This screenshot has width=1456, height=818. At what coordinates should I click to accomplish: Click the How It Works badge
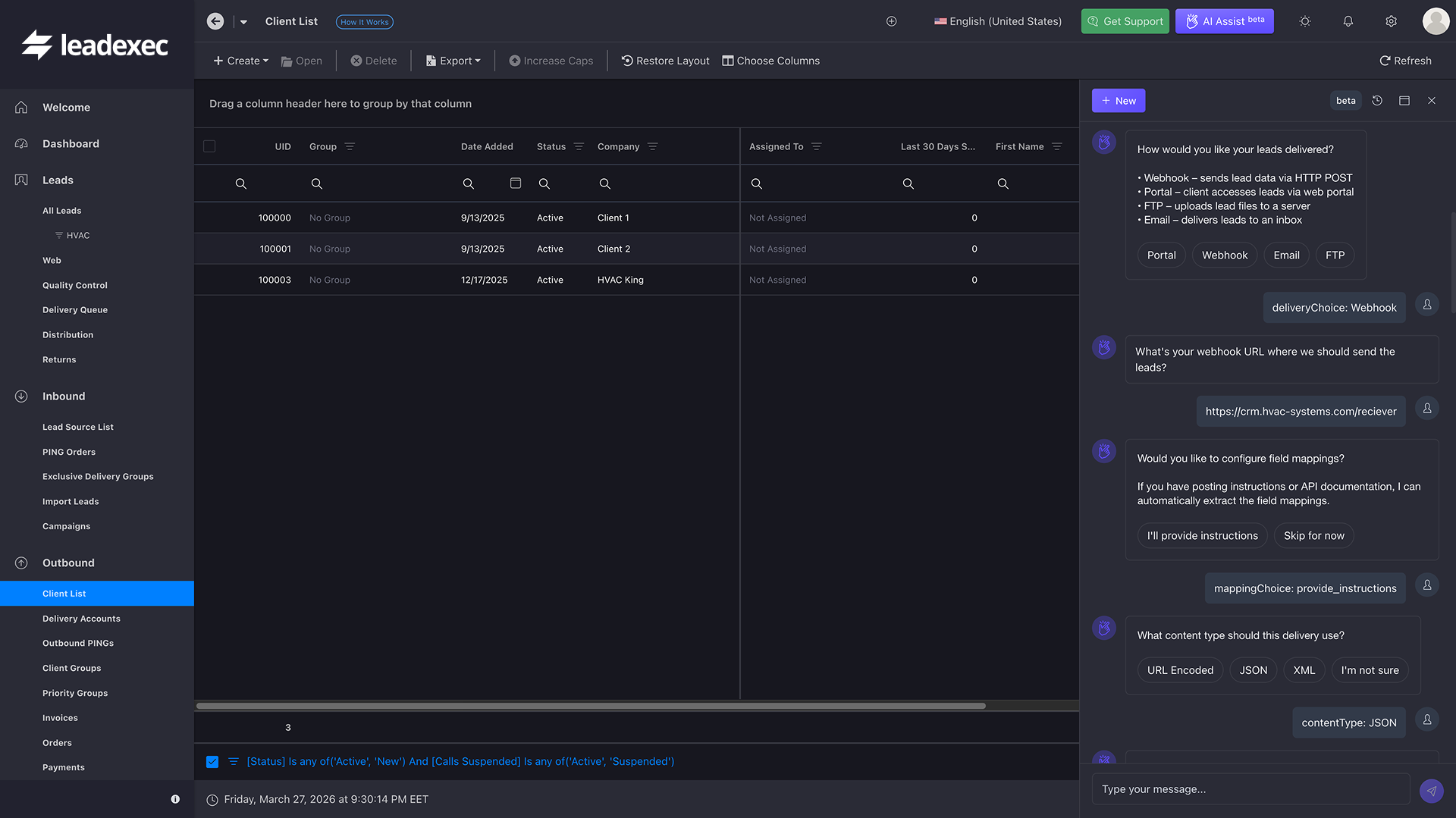click(365, 22)
